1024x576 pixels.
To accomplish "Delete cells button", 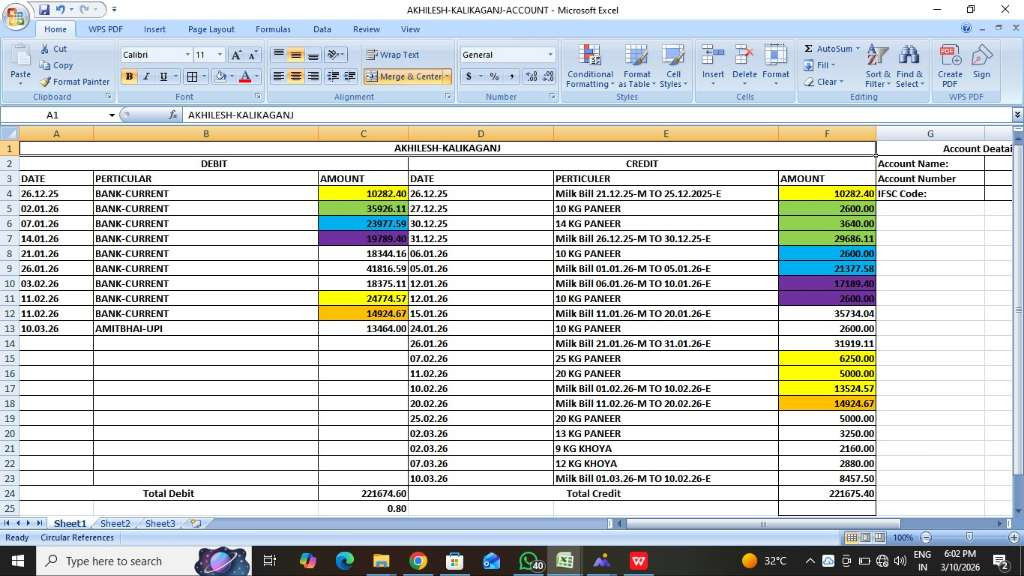I will (744, 66).
